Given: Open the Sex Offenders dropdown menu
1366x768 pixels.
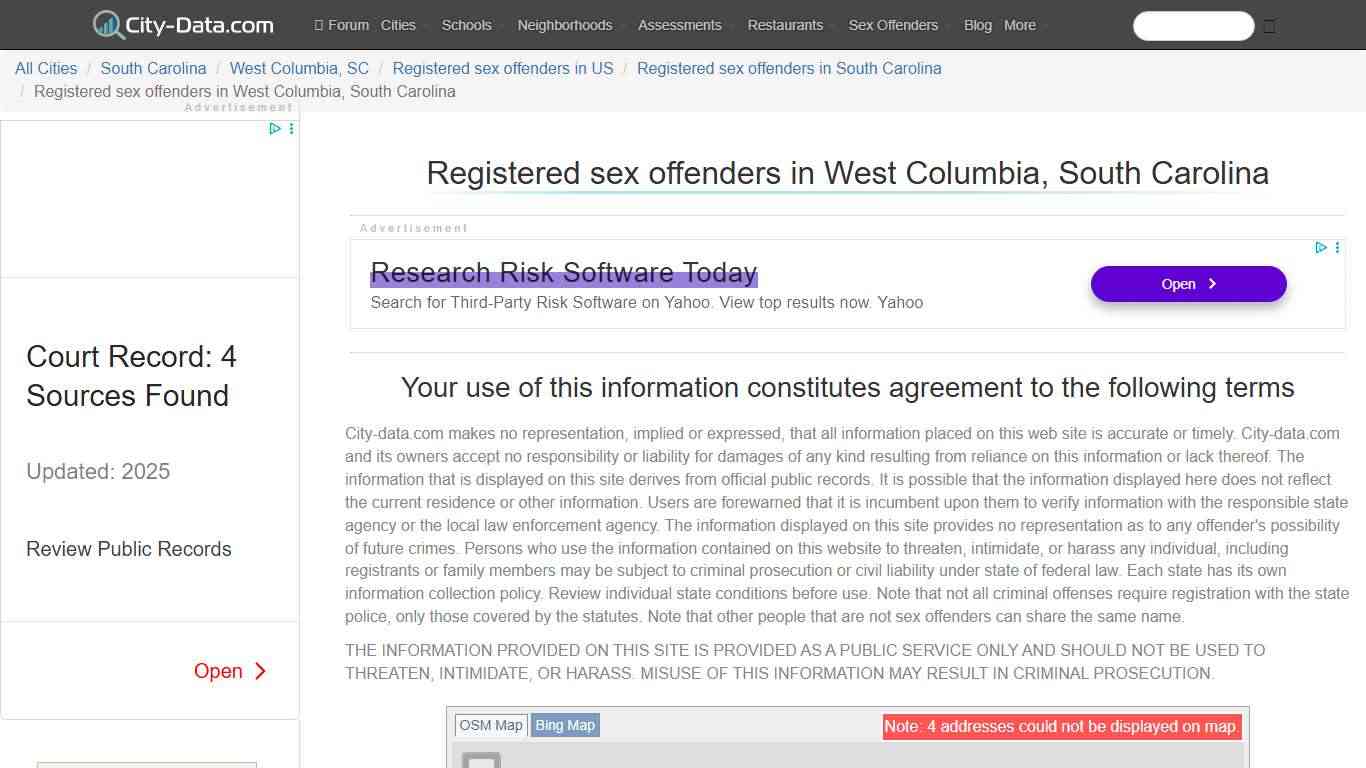Looking at the screenshot, I should 892,25.
